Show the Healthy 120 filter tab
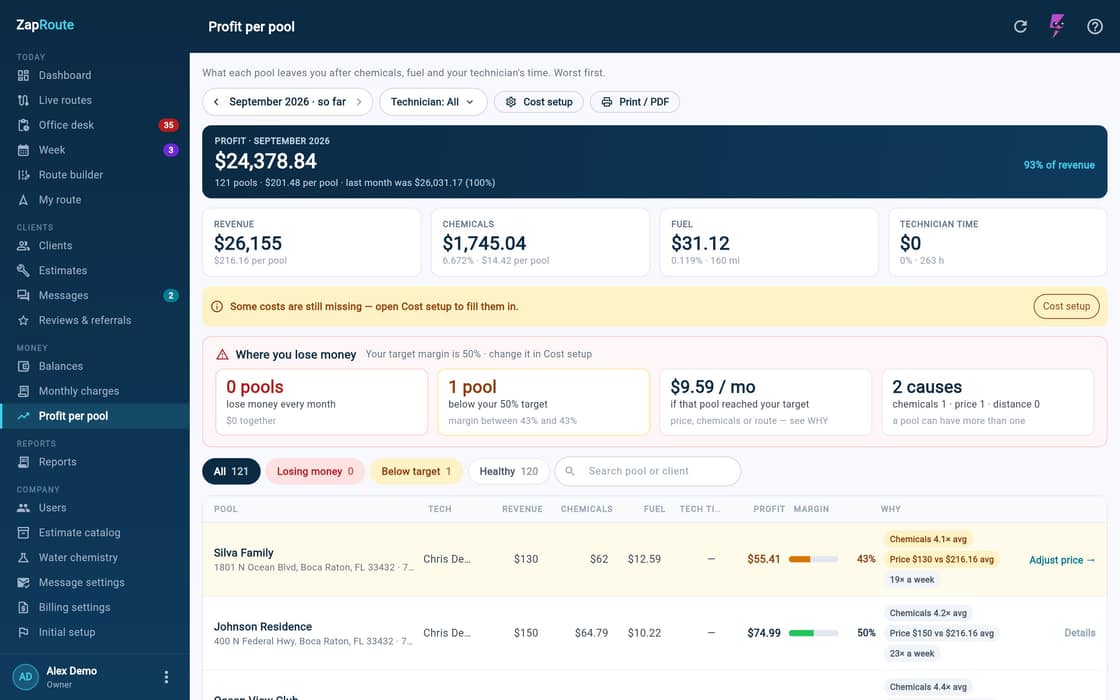 [x=509, y=471]
